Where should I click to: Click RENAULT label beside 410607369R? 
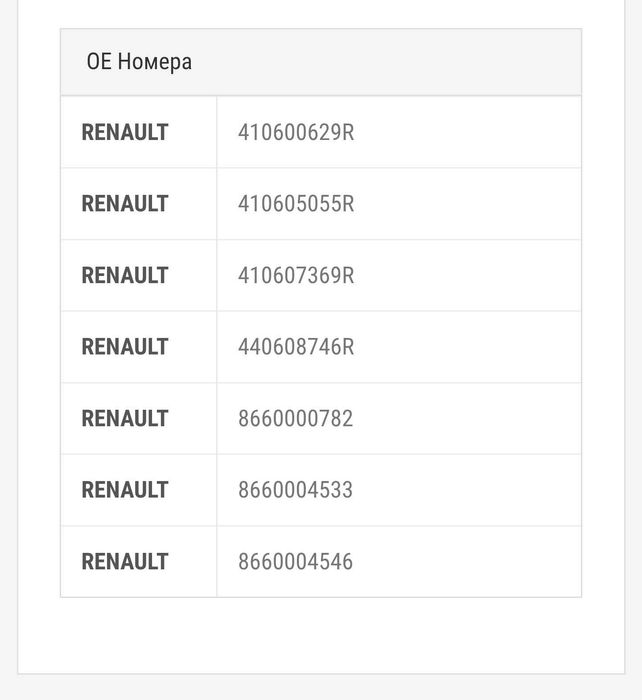pos(125,275)
